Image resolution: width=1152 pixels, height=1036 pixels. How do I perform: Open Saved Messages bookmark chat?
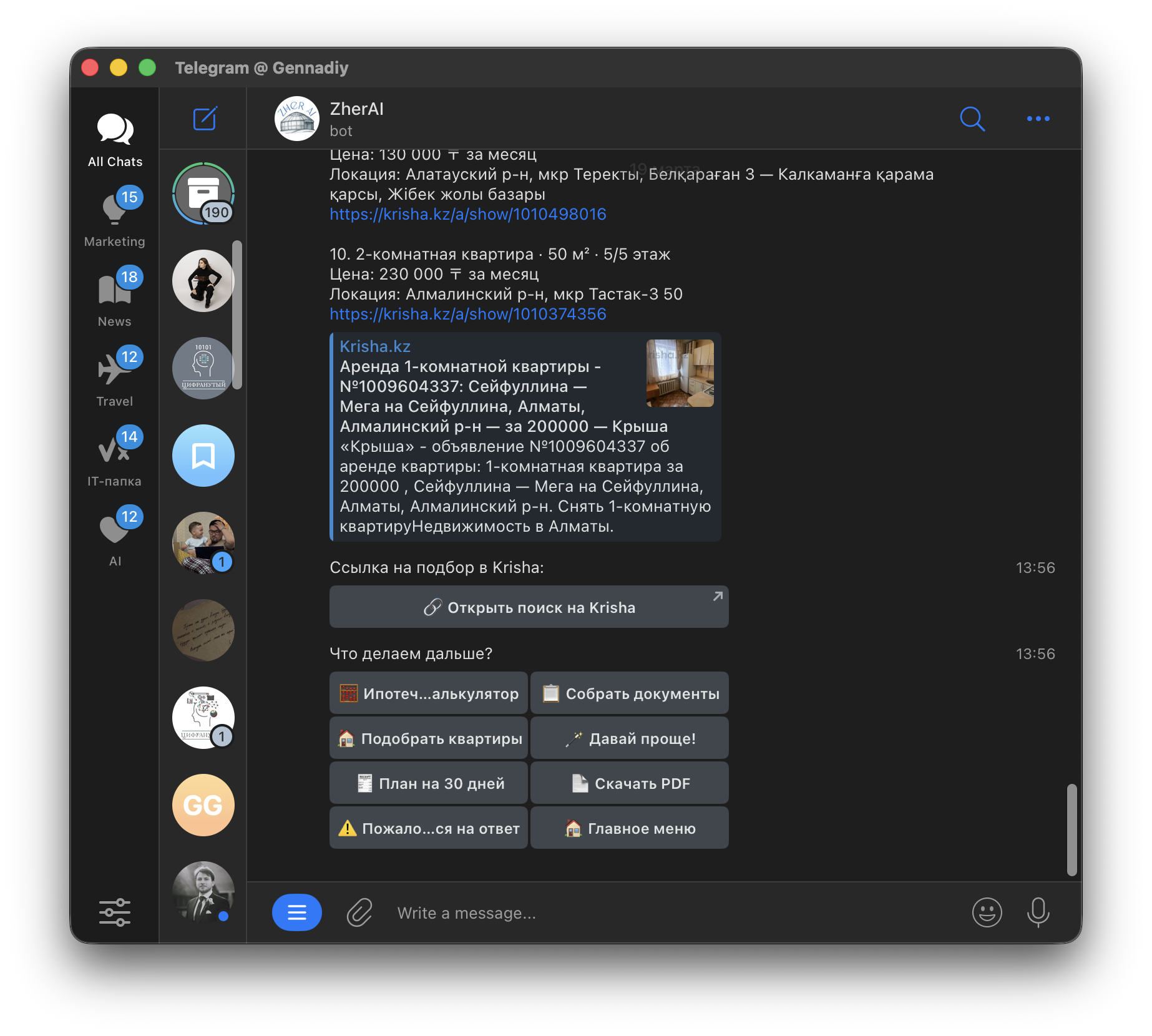tap(203, 456)
